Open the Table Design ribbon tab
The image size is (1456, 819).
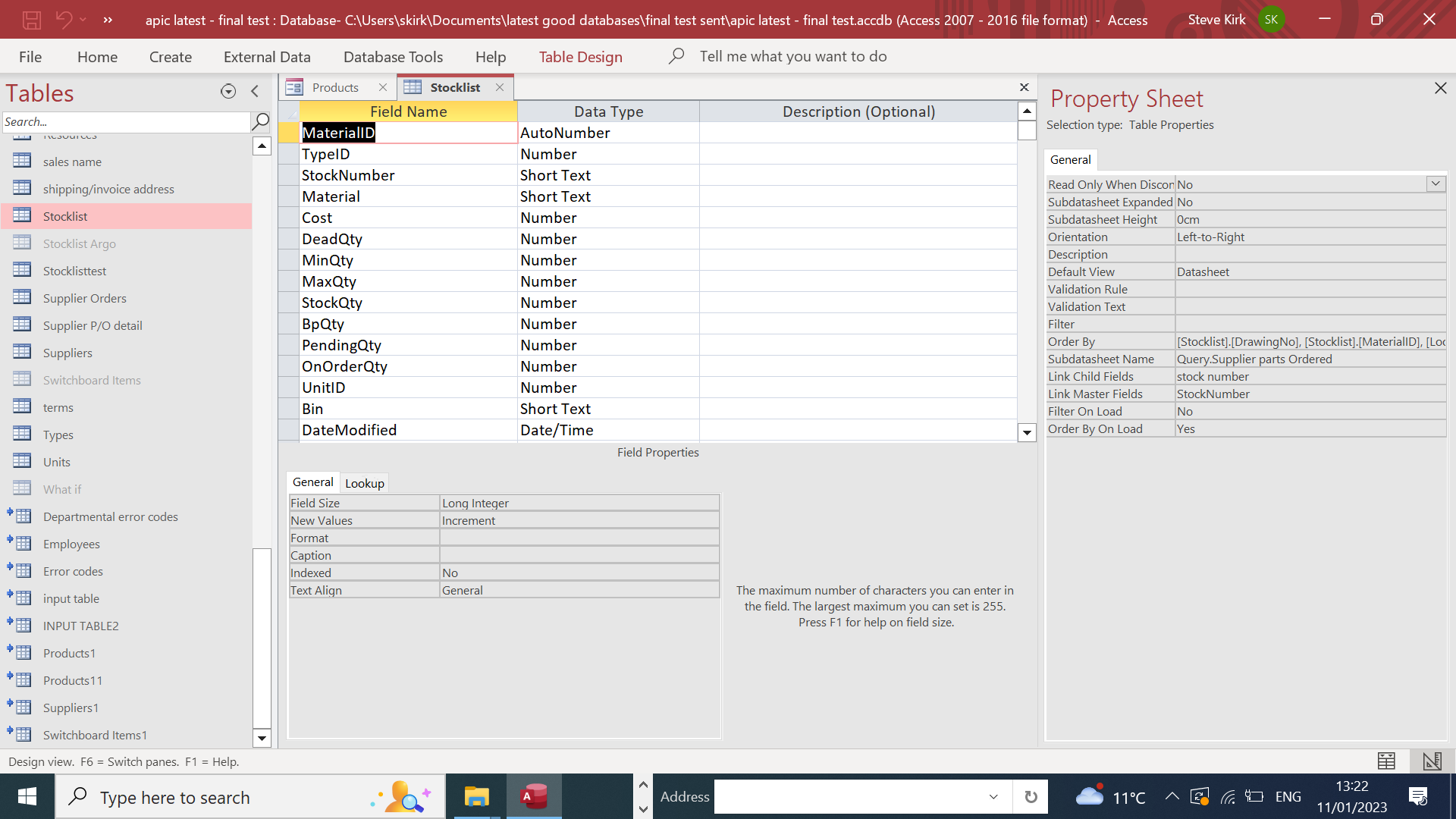coord(581,57)
